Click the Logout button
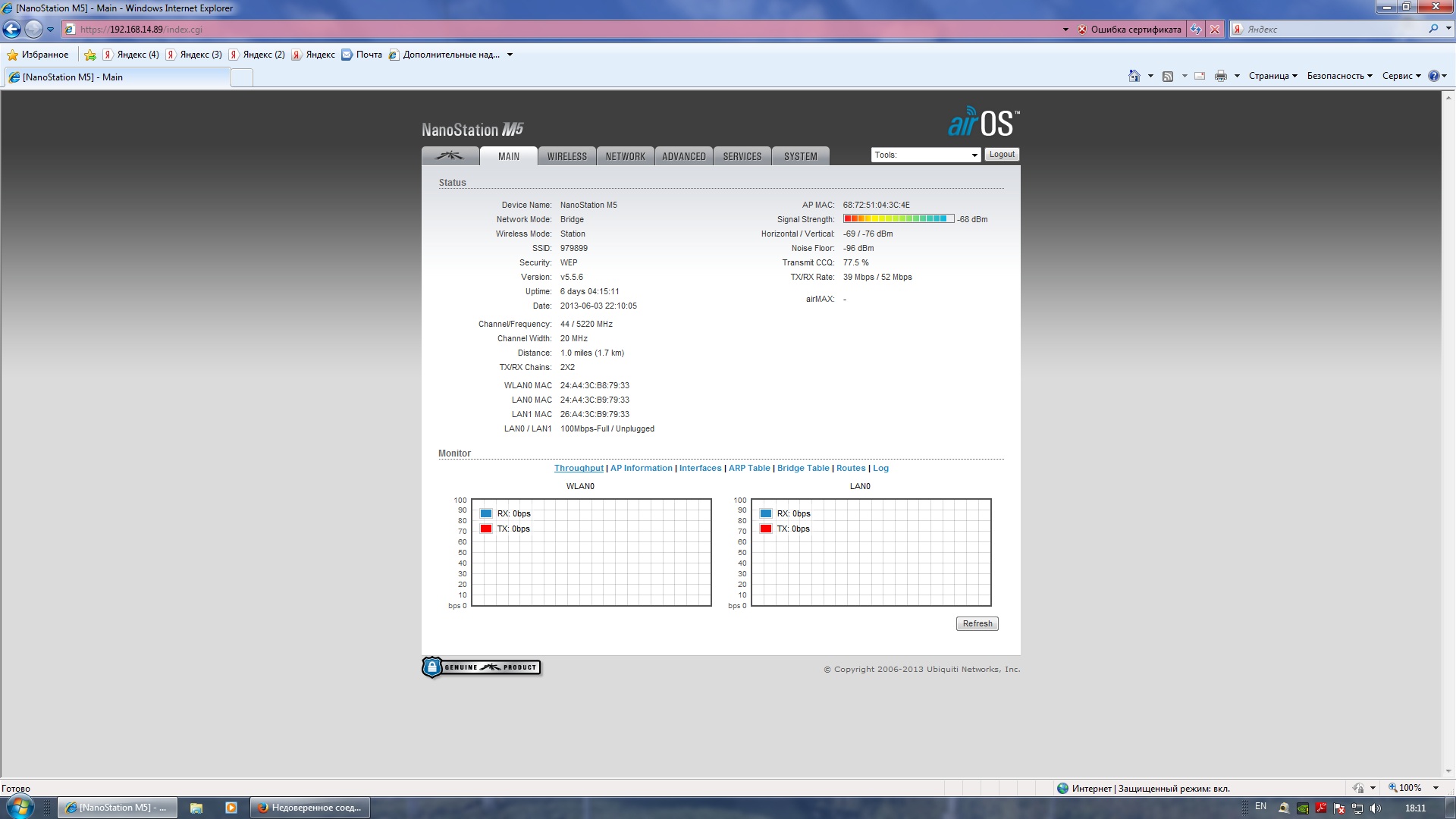Image resolution: width=1456 pixels, height=819 pixels. (1002, 154)
